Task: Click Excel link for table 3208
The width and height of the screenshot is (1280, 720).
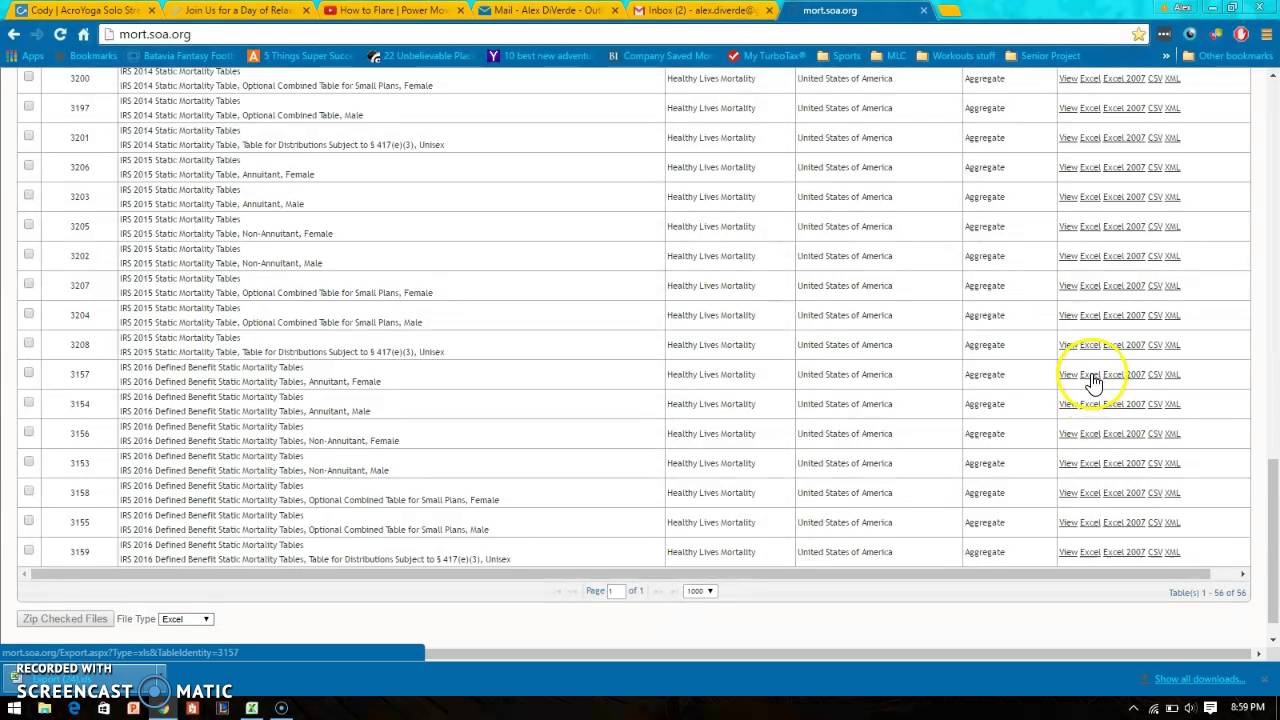Action: point(1090,345)
